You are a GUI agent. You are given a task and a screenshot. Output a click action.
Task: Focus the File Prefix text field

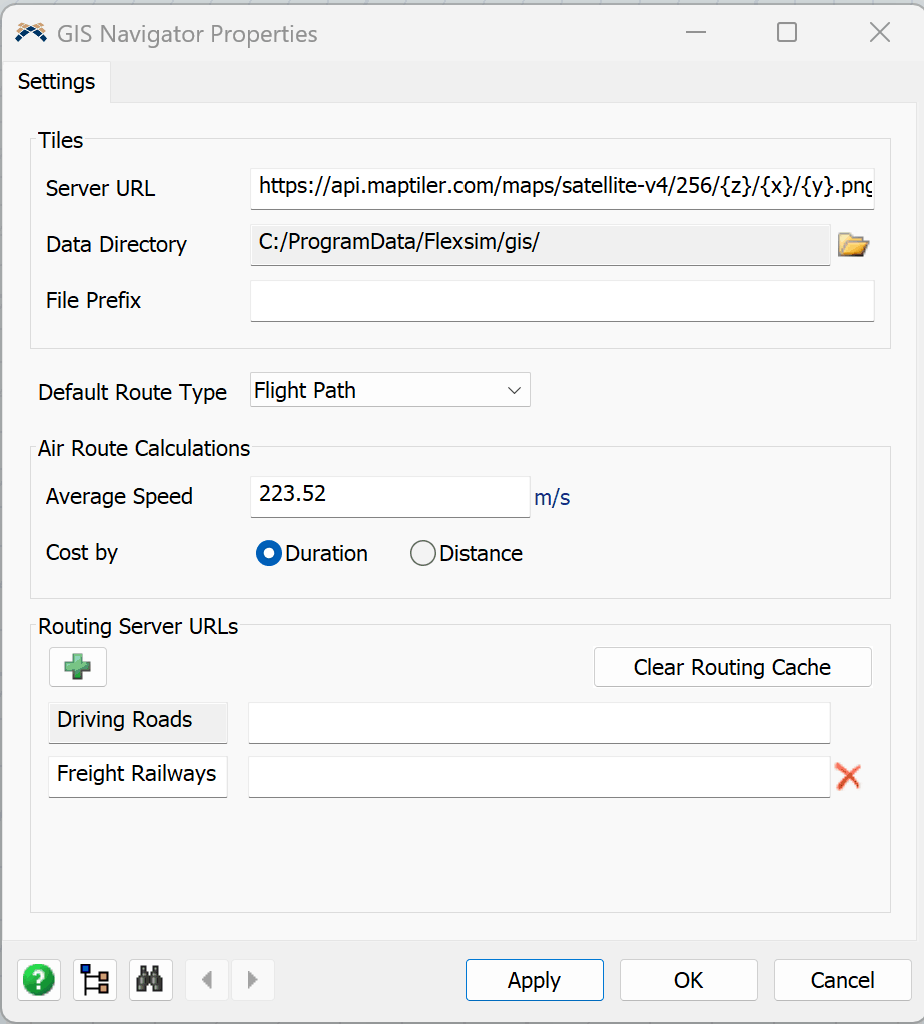[562, 300]
